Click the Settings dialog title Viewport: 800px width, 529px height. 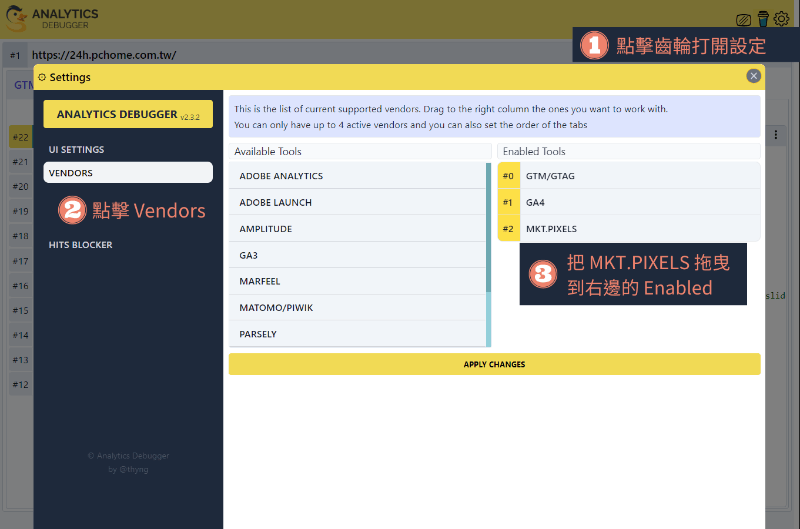tap(70, 78)
